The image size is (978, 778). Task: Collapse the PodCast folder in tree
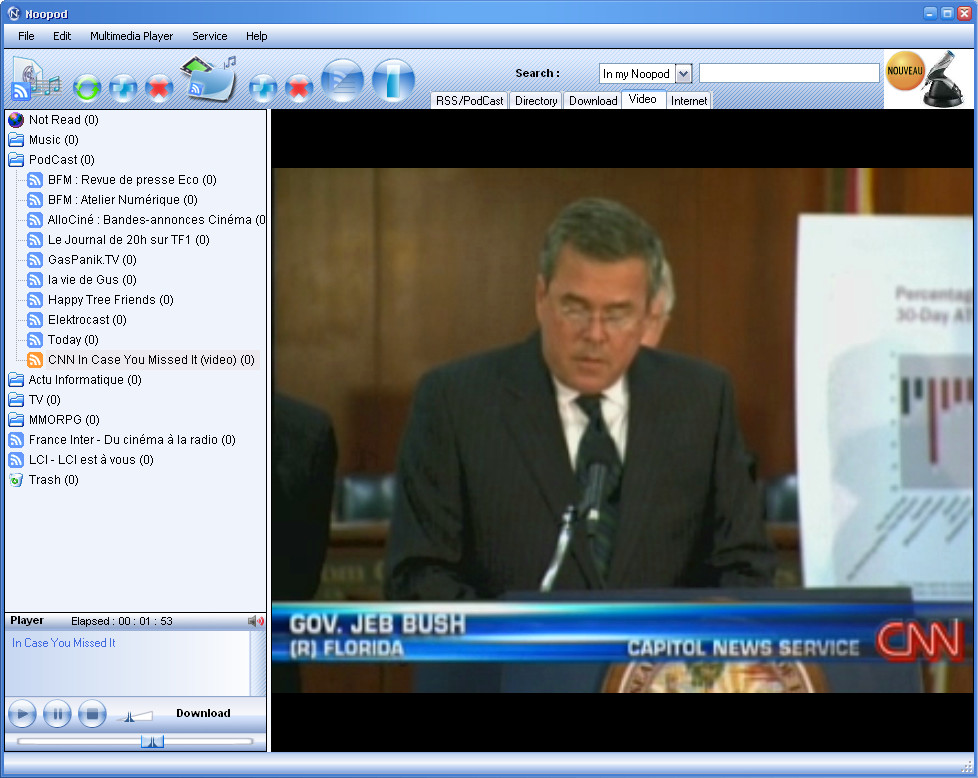16,160
